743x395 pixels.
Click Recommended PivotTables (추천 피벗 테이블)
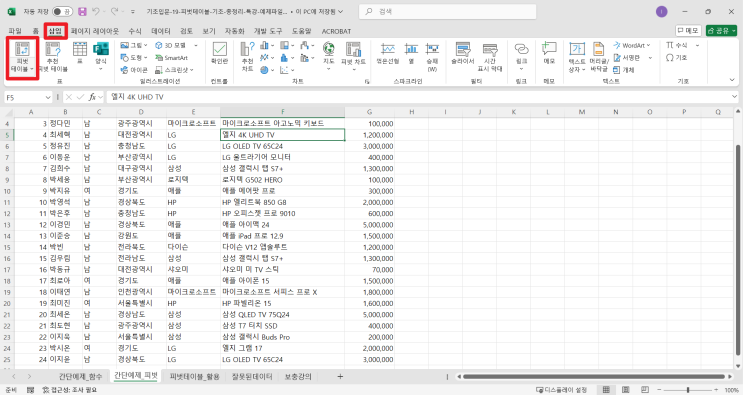point(53,57)
